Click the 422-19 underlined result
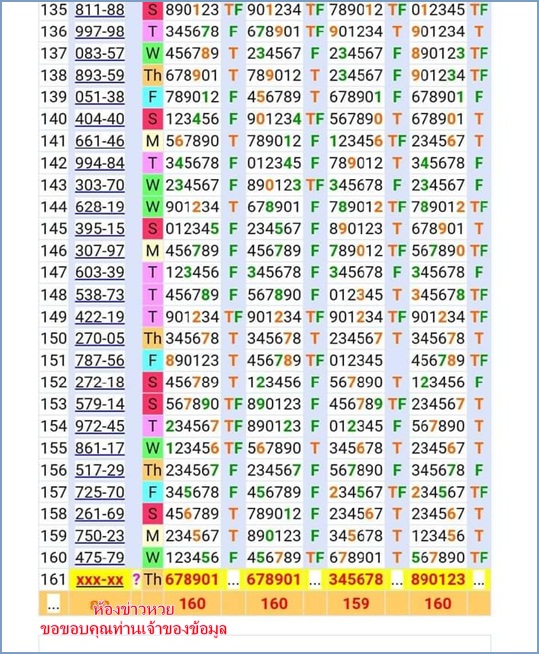Viewport: 539px width, 654px height. tap(100, 317)
